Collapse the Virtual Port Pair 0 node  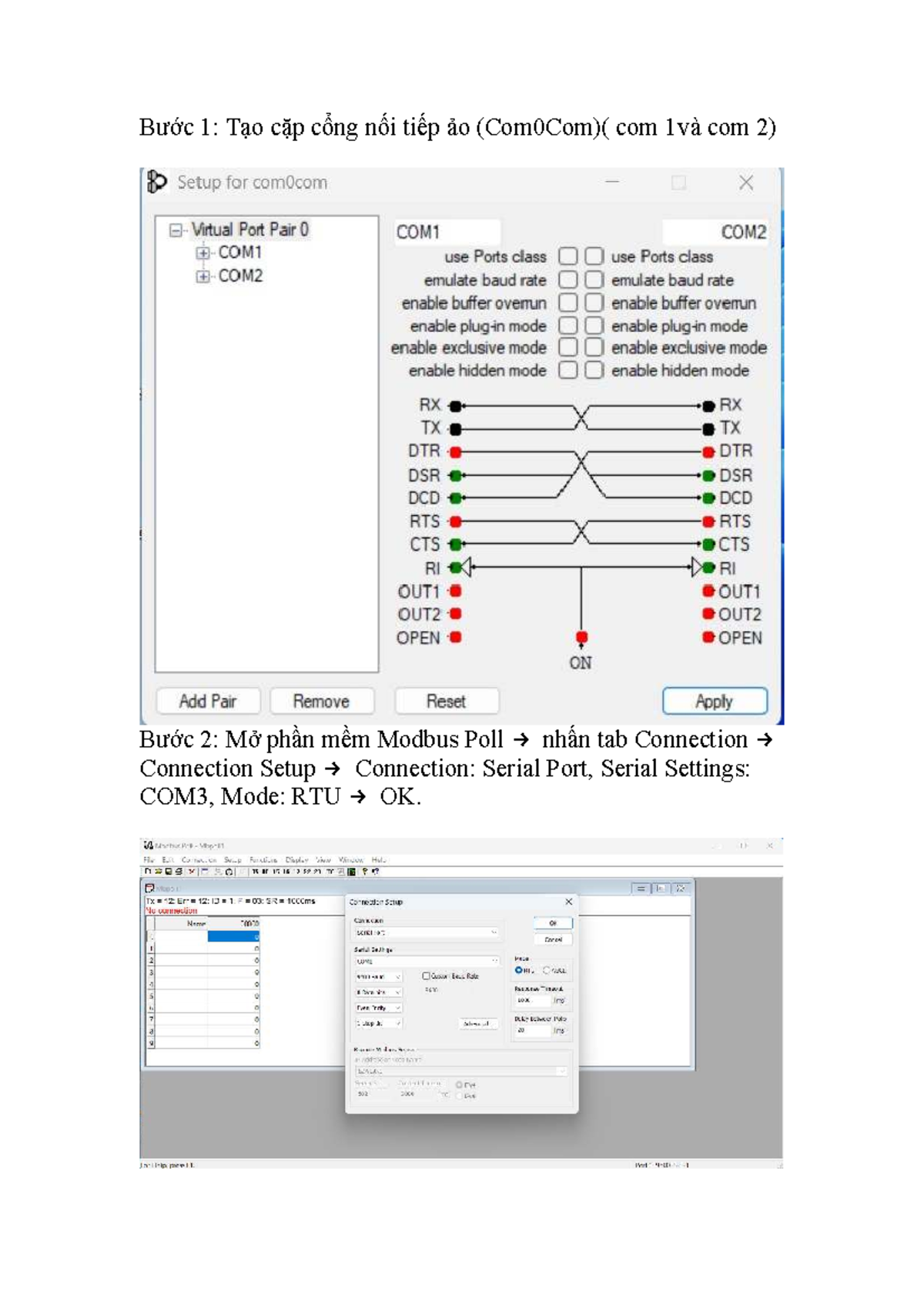176,230
